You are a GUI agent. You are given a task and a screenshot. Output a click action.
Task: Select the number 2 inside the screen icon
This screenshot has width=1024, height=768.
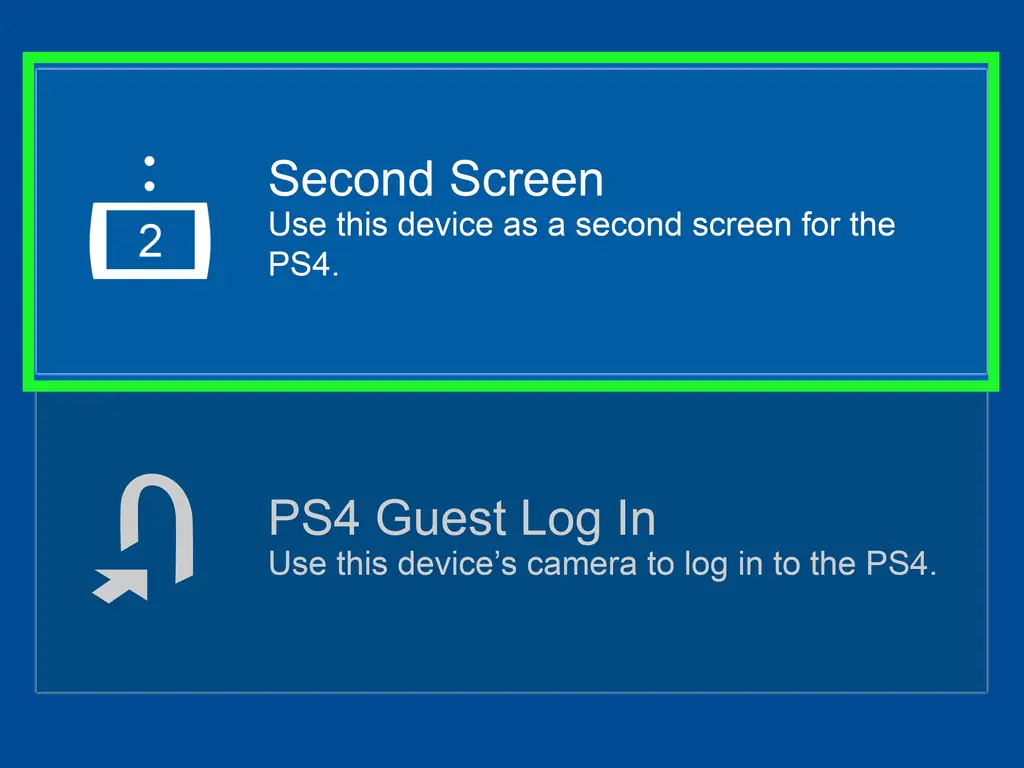point(150,240)
